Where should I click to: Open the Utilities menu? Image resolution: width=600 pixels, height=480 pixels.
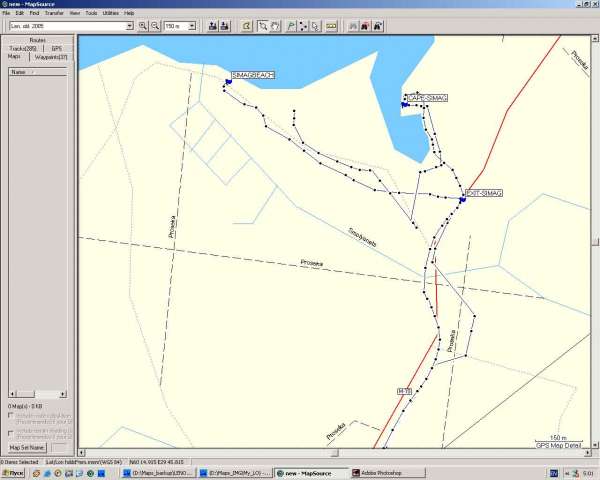(110, 13)
